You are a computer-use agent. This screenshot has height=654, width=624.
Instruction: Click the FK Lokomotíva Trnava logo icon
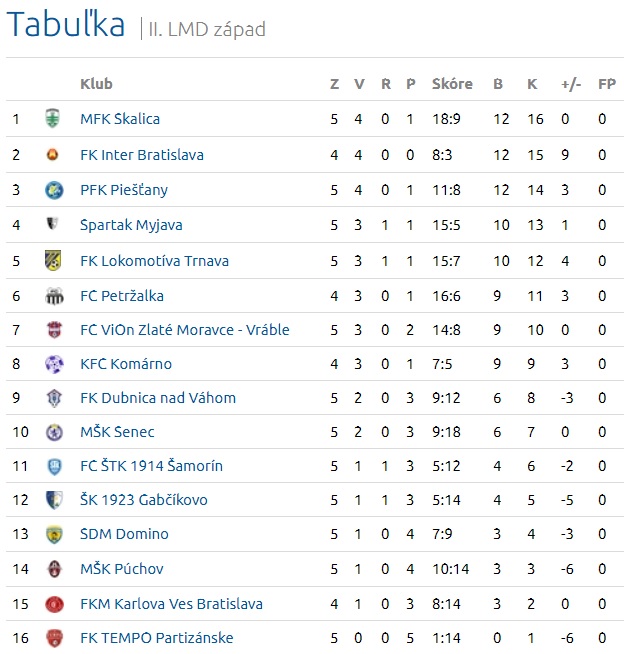[x=53, y=261]
